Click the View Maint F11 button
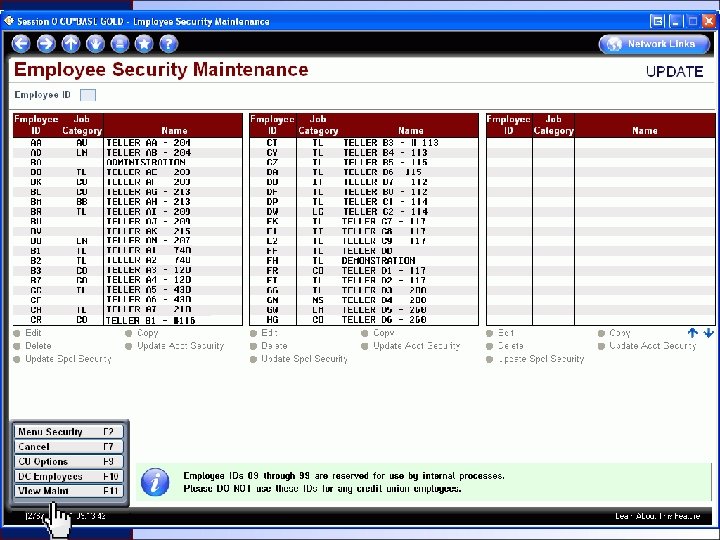This screenshot has width=720, height=540. point(69,491)
